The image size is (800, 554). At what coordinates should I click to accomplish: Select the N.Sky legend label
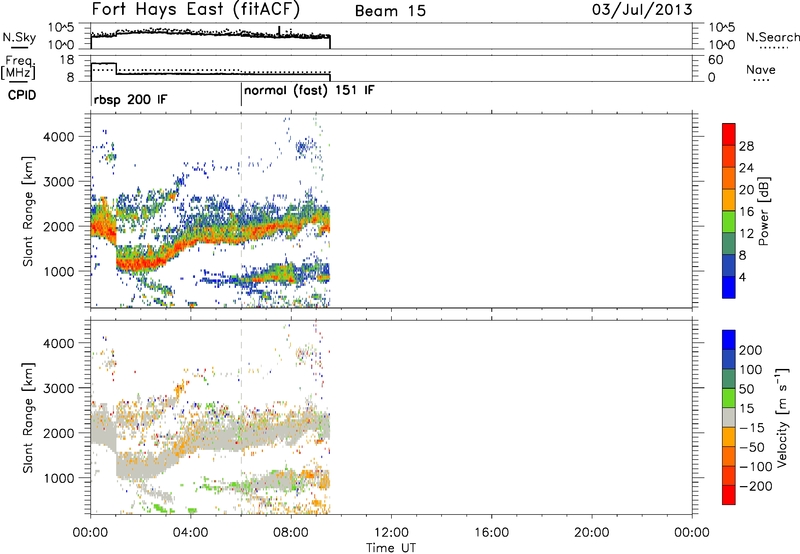[x=19, y=37]
